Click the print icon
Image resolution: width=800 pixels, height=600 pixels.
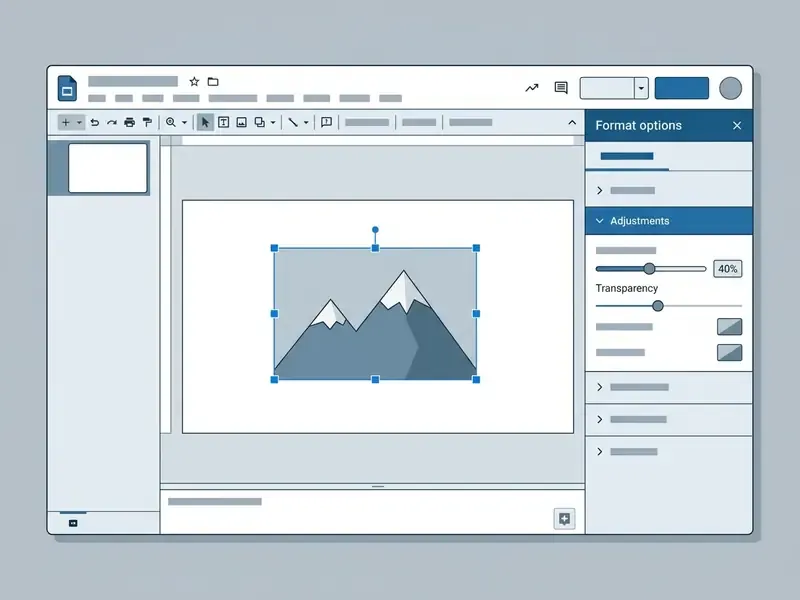[130, 122]
